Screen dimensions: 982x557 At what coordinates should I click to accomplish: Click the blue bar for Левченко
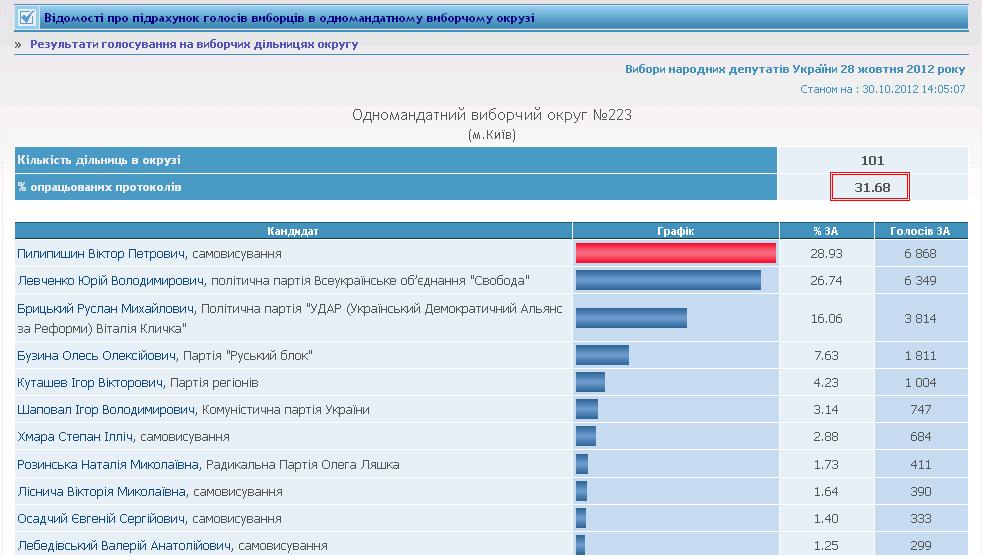[668, 281]
